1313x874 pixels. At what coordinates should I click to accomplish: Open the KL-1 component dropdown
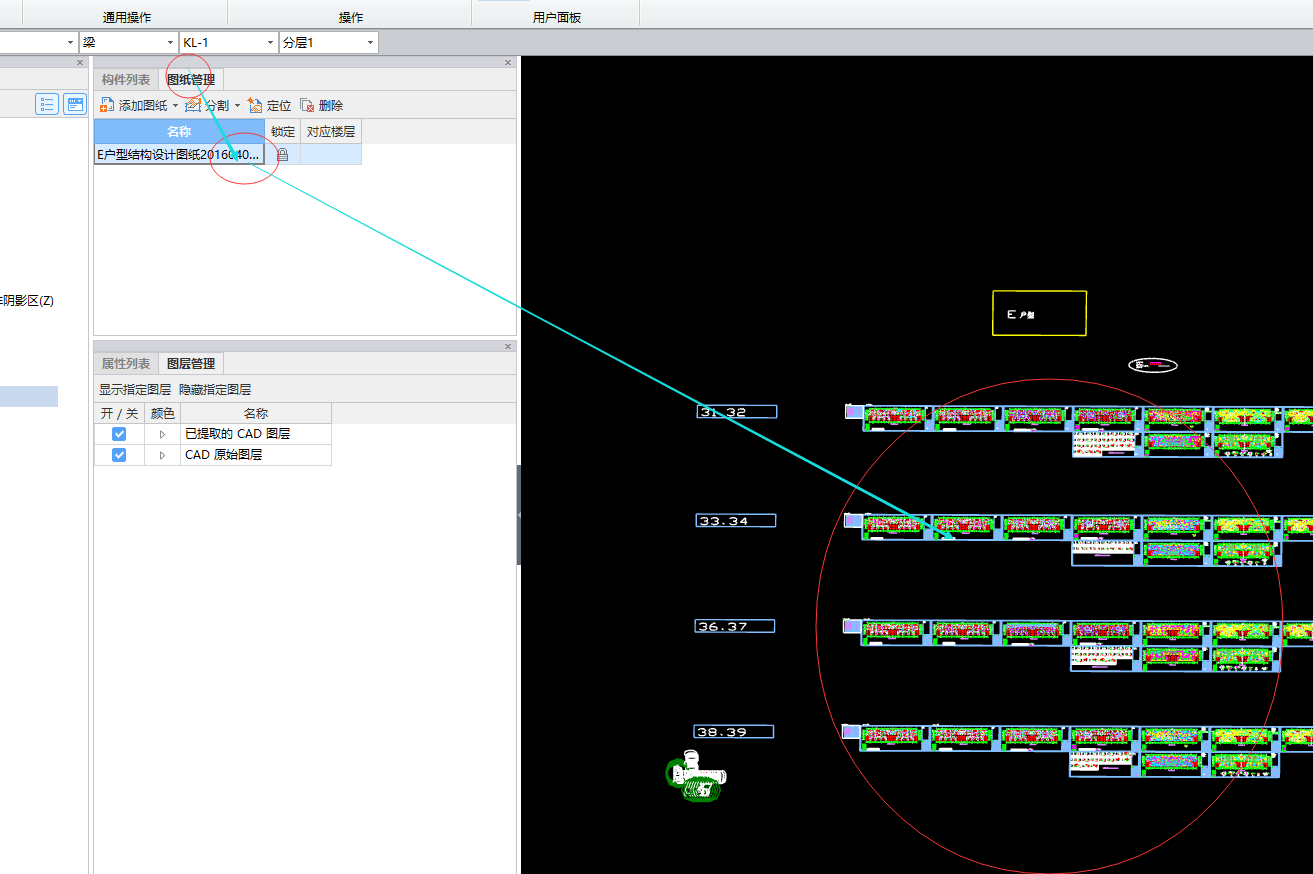pos(270,43)
